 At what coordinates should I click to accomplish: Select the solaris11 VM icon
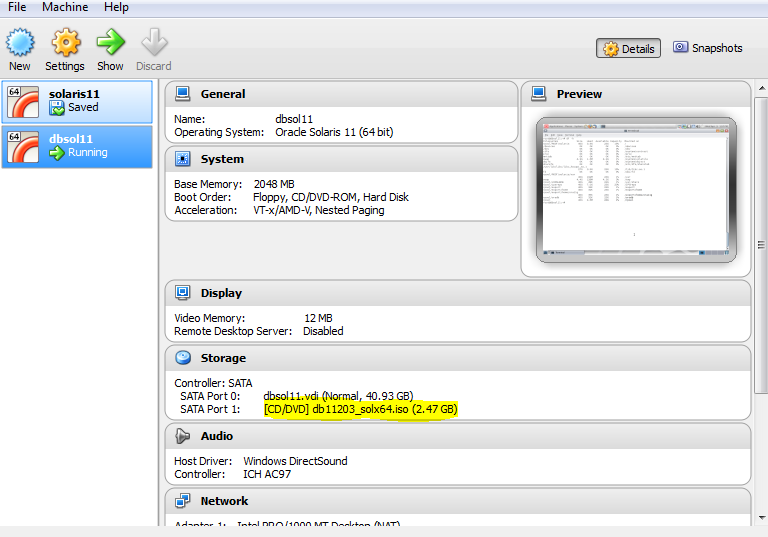(23, 102)
